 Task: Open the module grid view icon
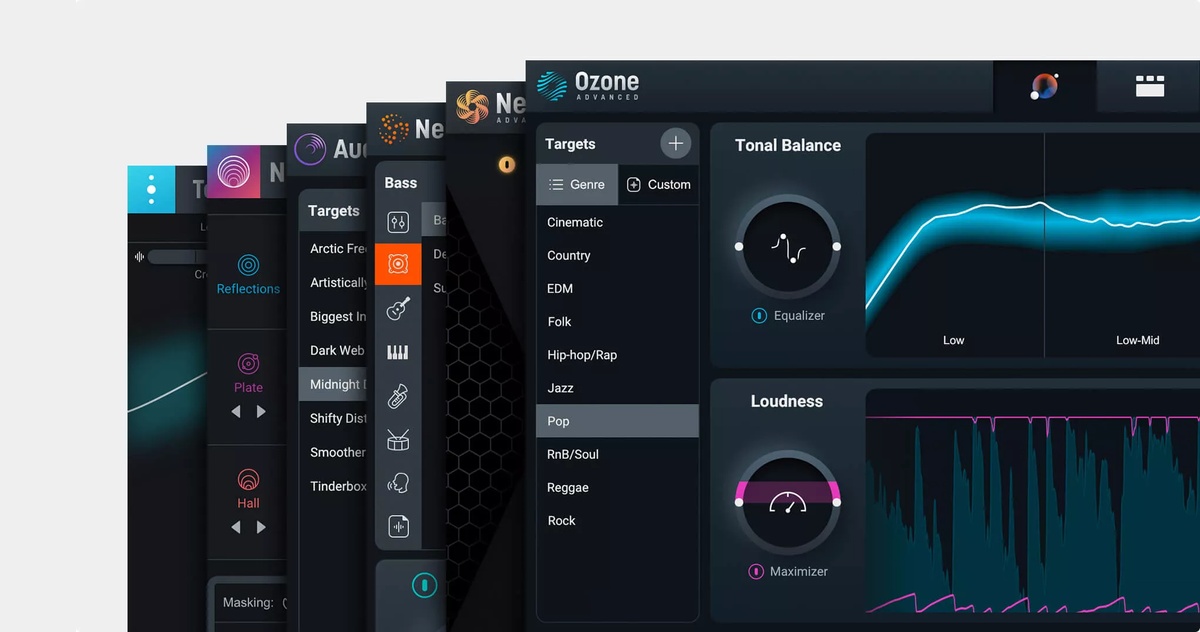click(x=1150, y=87)
